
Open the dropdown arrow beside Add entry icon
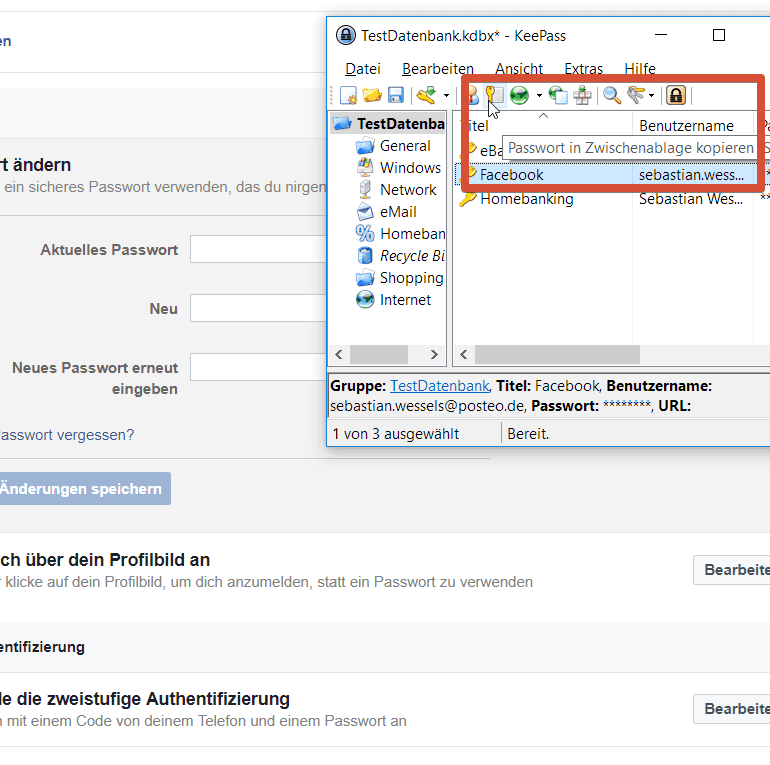446,96
